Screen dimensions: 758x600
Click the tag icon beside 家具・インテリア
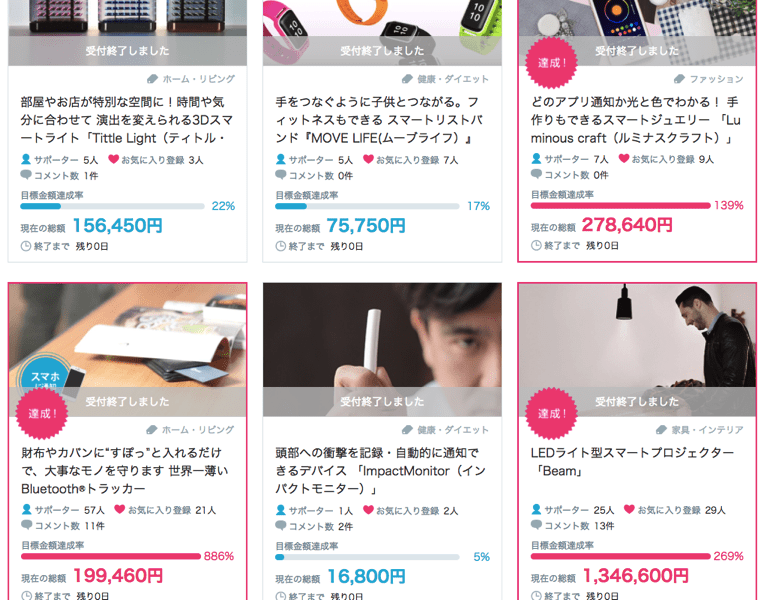click(x=661, y=430)
